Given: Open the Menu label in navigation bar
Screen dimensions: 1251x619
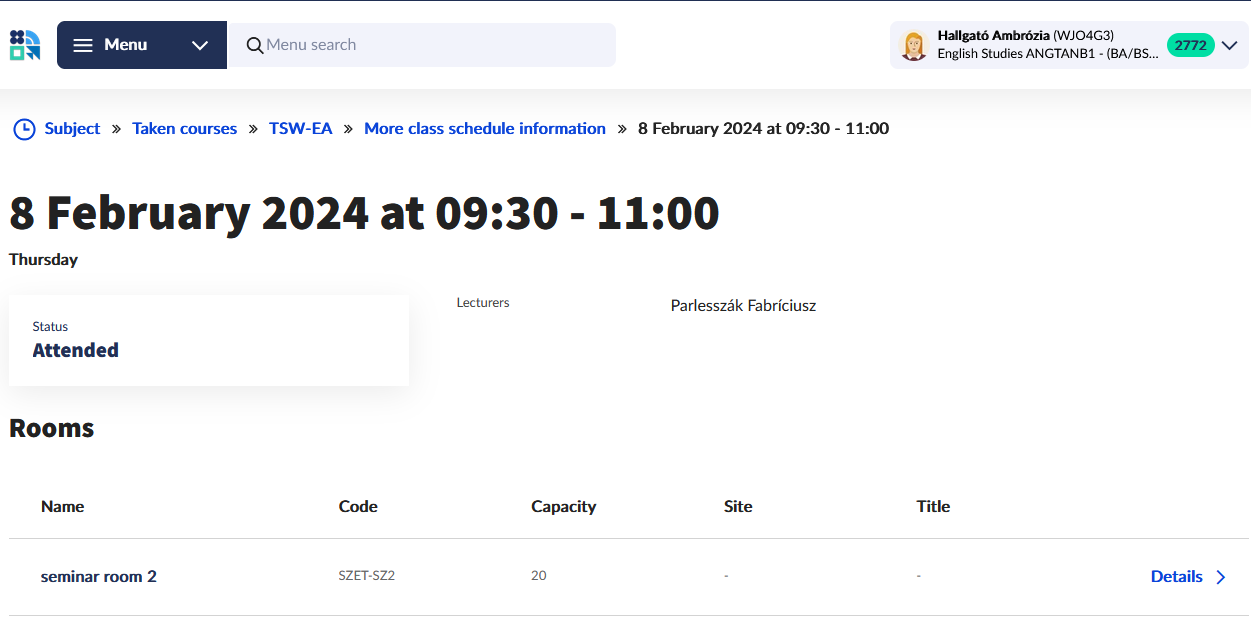Looking at the screenshot, I should click(x=125, y=45).
